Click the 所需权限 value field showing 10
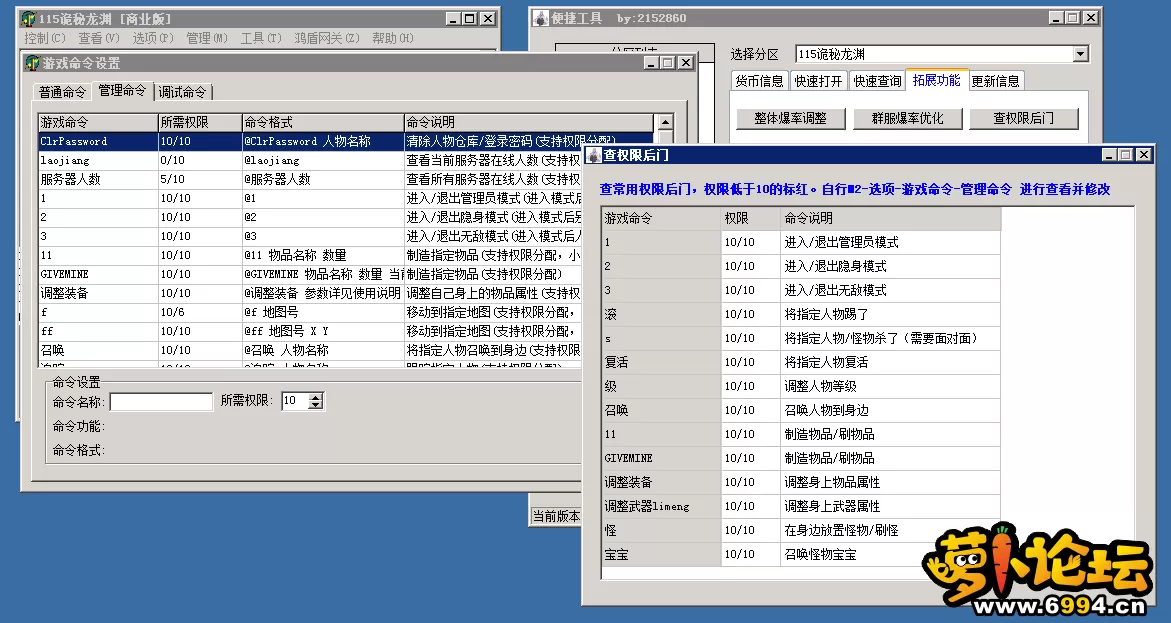This screenshot has width=1171, height=623. tap(295, 401)
